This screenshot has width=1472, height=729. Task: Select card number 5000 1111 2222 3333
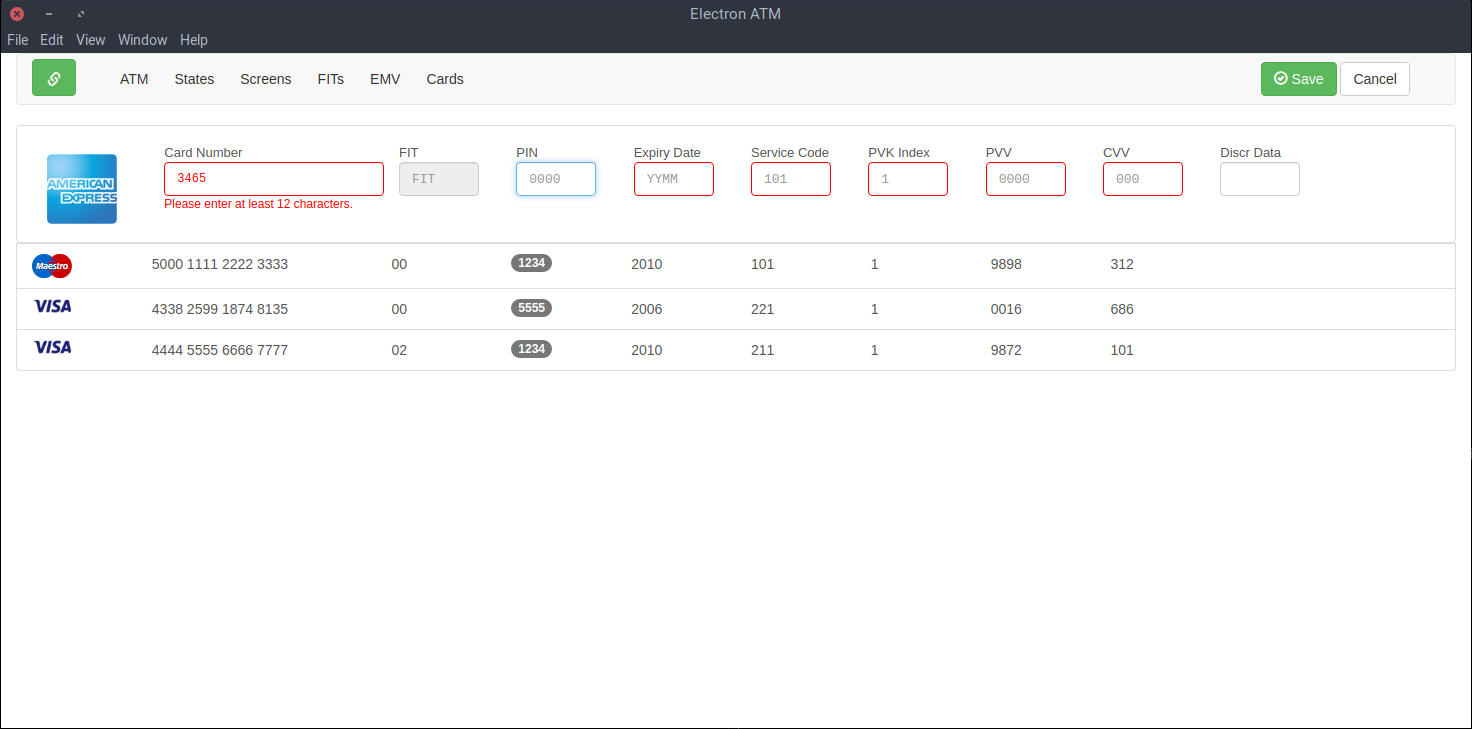220,265
